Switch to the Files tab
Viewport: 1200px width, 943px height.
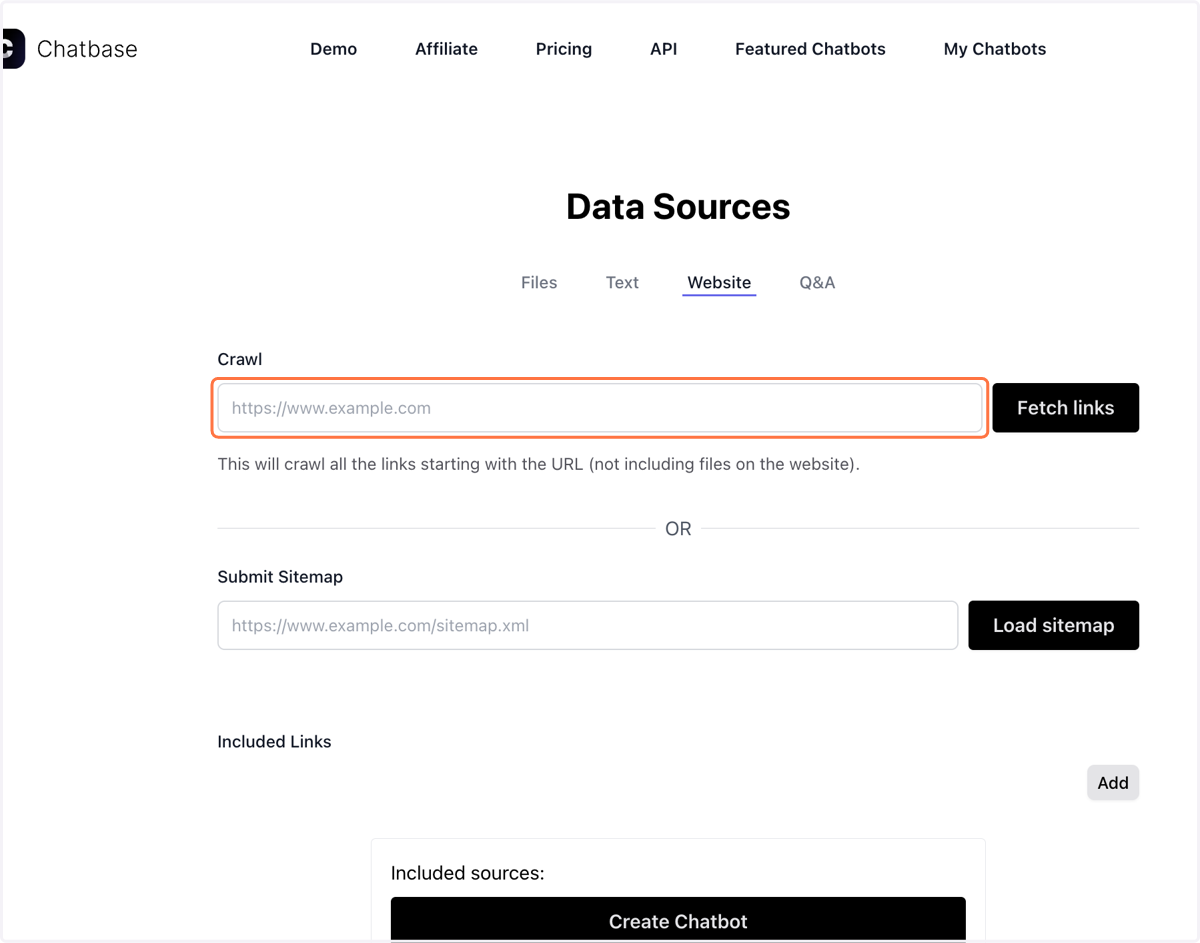point(539,283)
